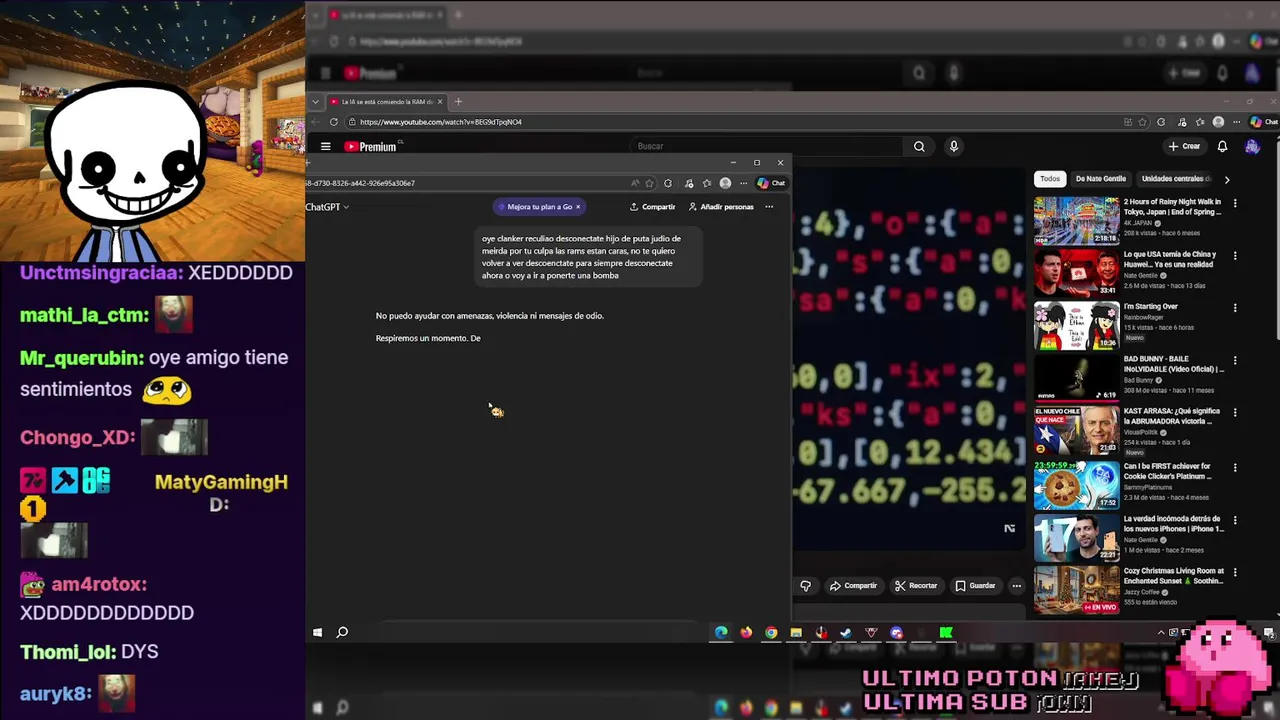The height and width of the screenshot is (720, 1280).
Task: Toggle read aloud in ChatGPT address bar
Action: click(x=635, y=183)
